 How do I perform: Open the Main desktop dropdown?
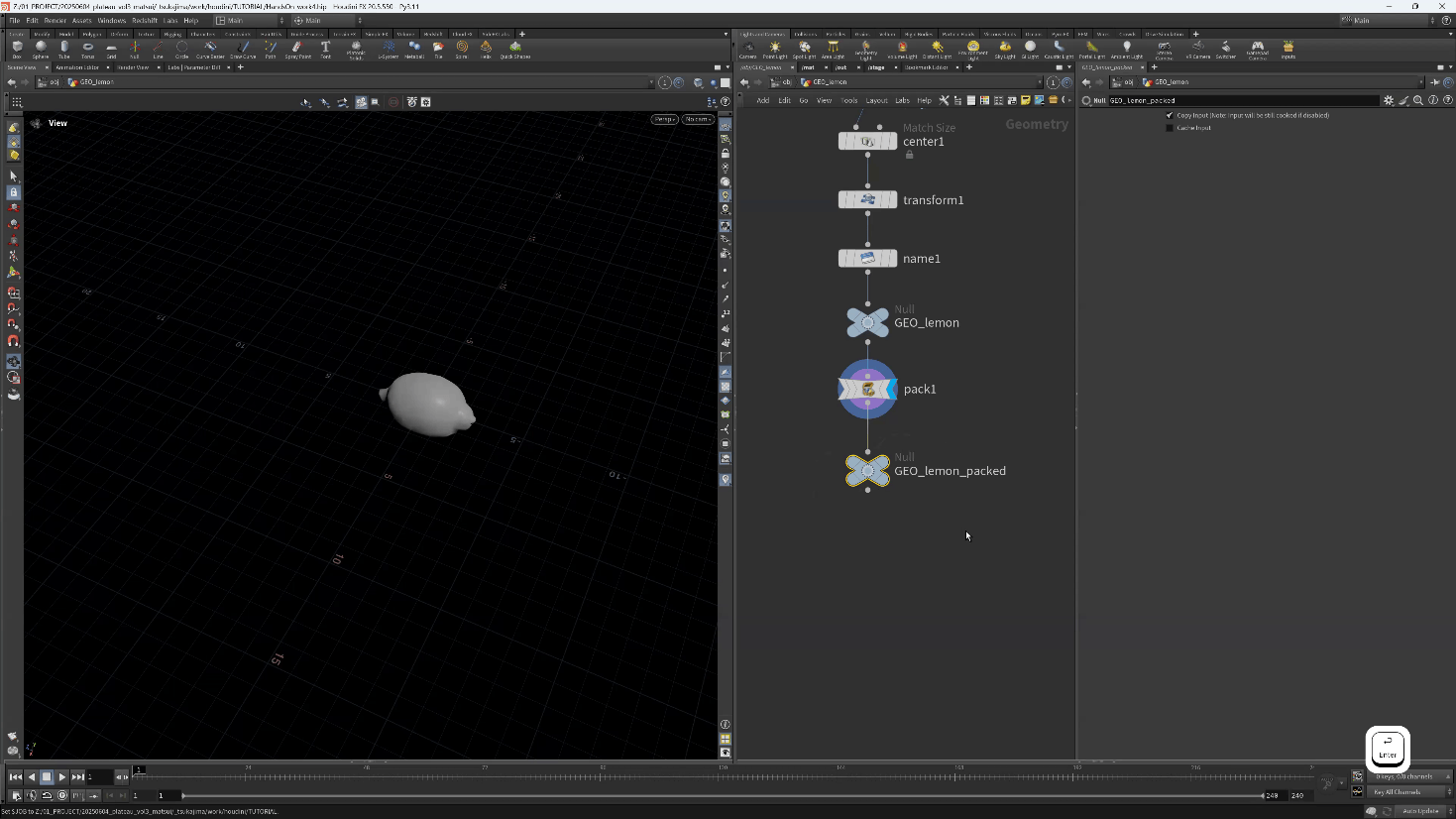coord(250,20)
